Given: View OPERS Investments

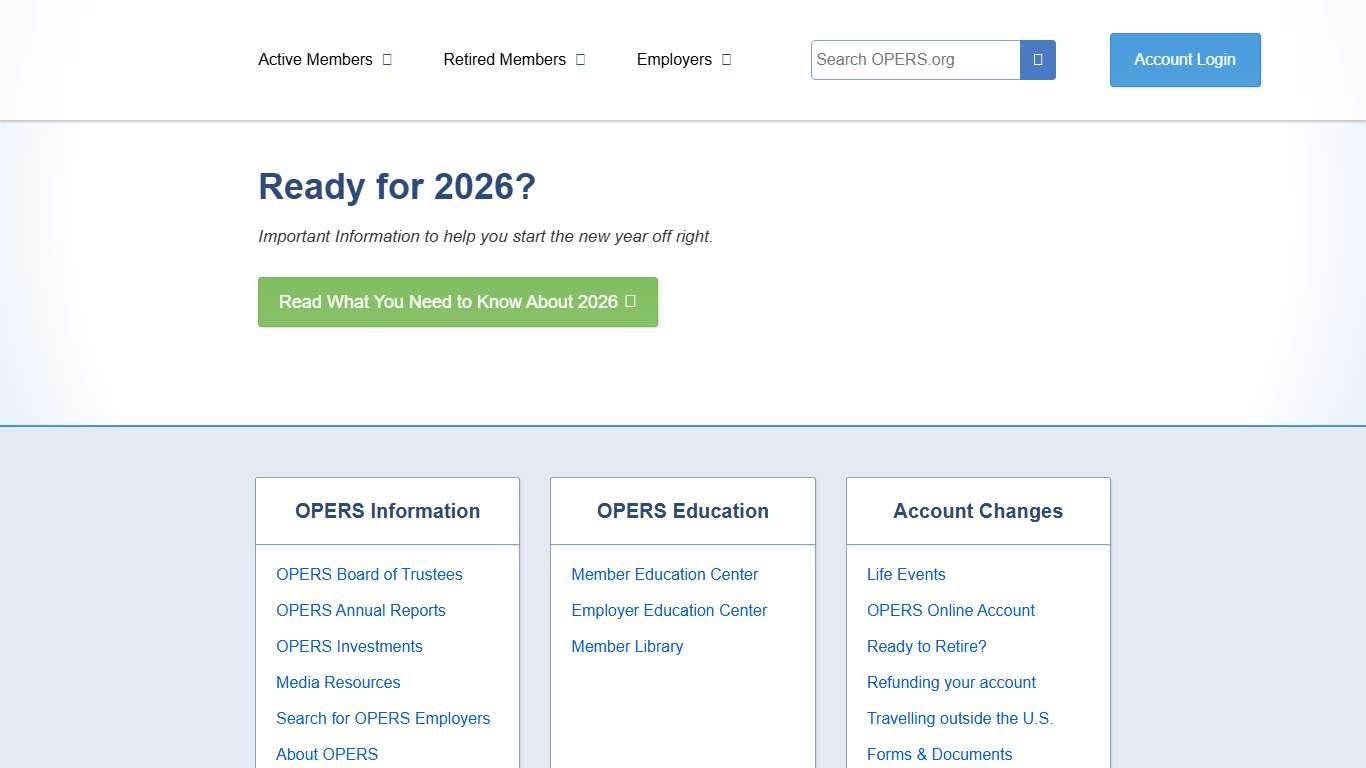Looking at the screenshot, I should (x=349, y=646).
